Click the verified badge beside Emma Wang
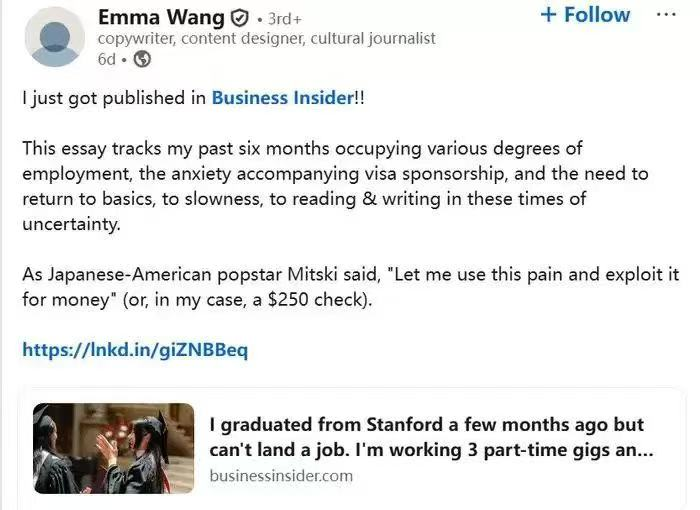Image resolution: width=700 pixels, height=510 pixels. (240, 18)
